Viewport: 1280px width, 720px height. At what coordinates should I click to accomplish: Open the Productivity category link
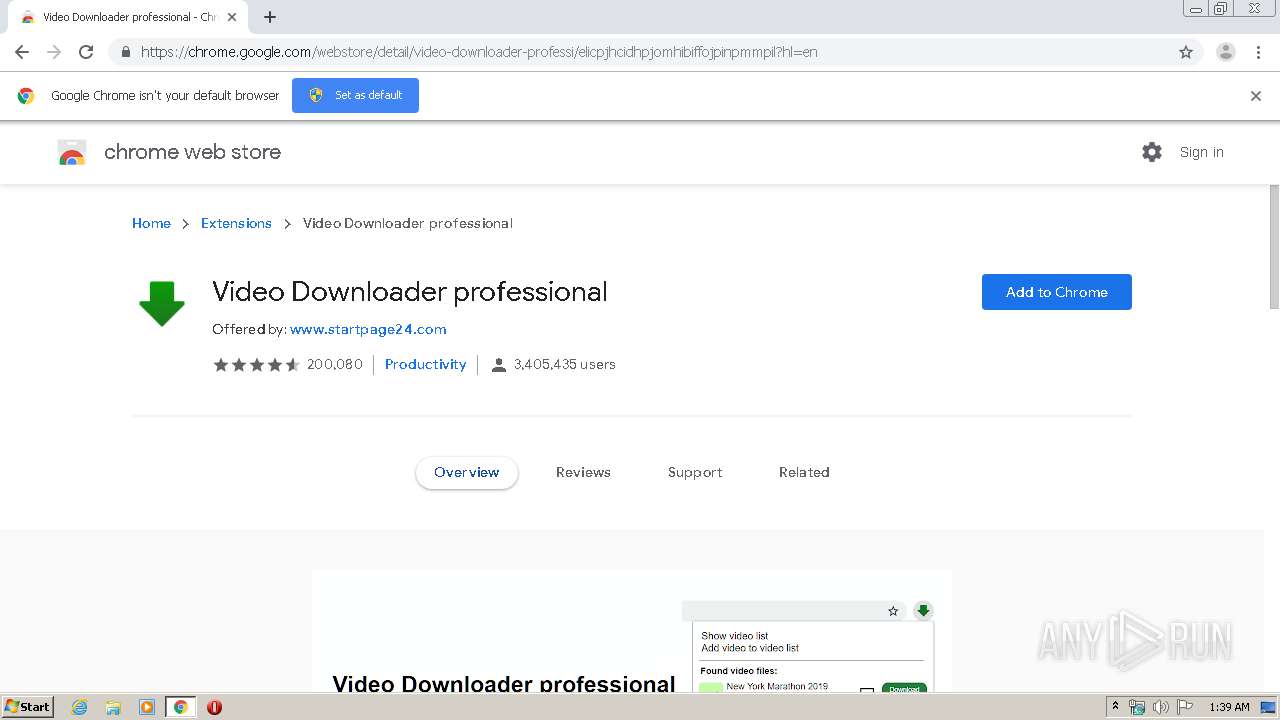(425, 364)
